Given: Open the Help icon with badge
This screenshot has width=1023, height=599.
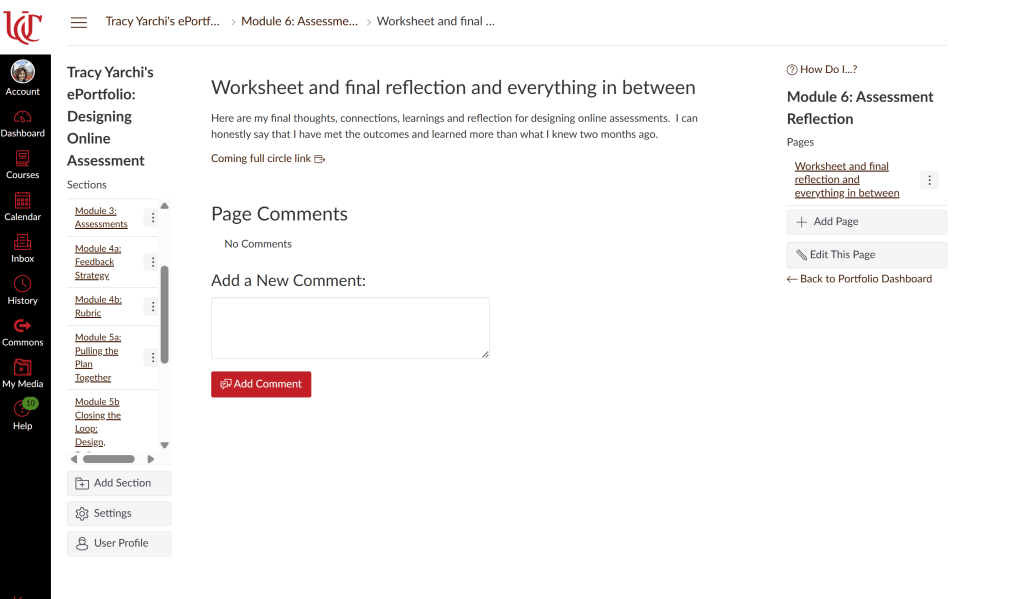Looking at the screenshot, I should tap(22, 414).
